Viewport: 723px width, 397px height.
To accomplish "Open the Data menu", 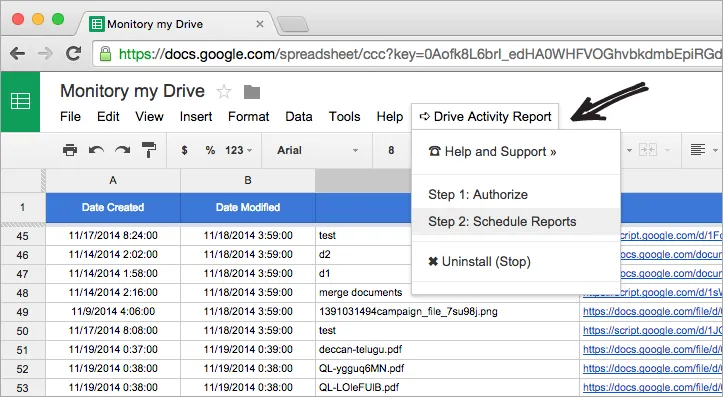I will pyautogui.click(x=299, y=117).
